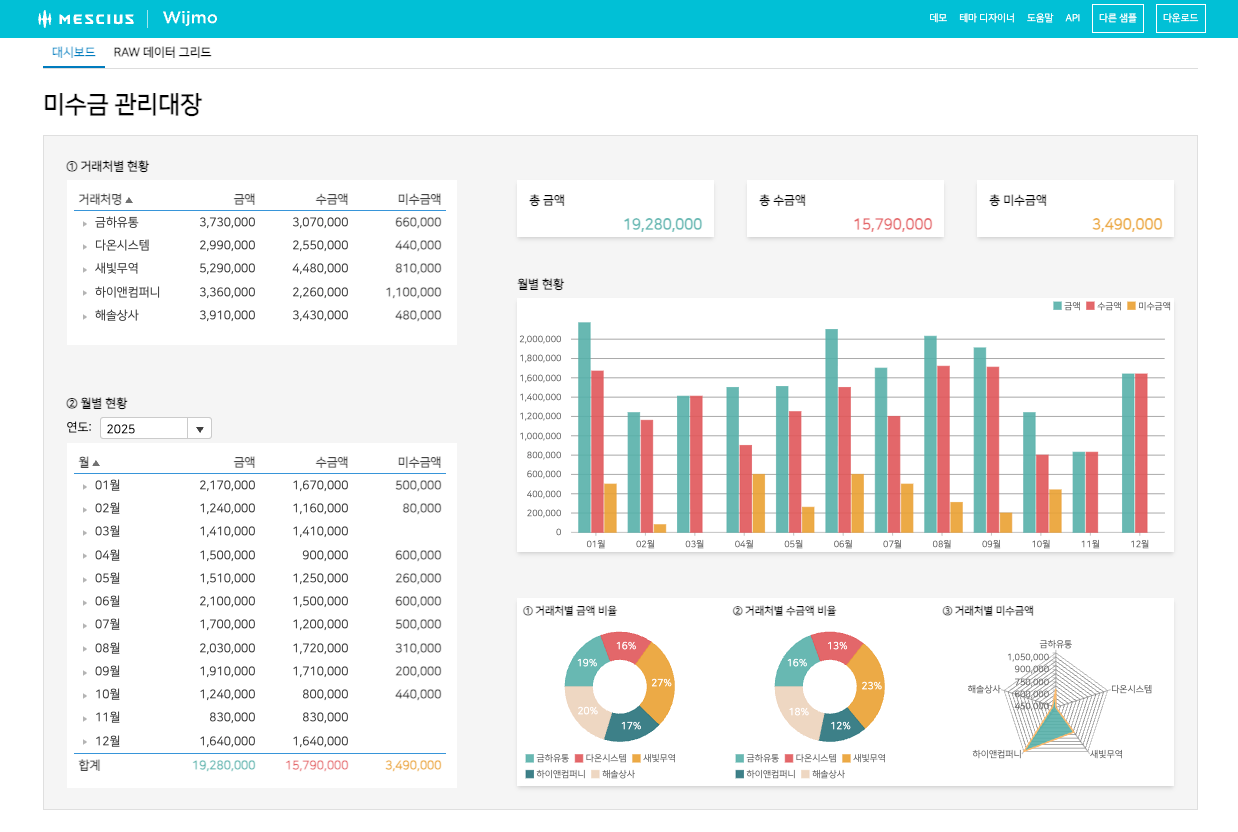Toggle 수금액 series in bar chart legend
The width and height of the screenshot is (1238, 832).
(x=1104, y=306)
